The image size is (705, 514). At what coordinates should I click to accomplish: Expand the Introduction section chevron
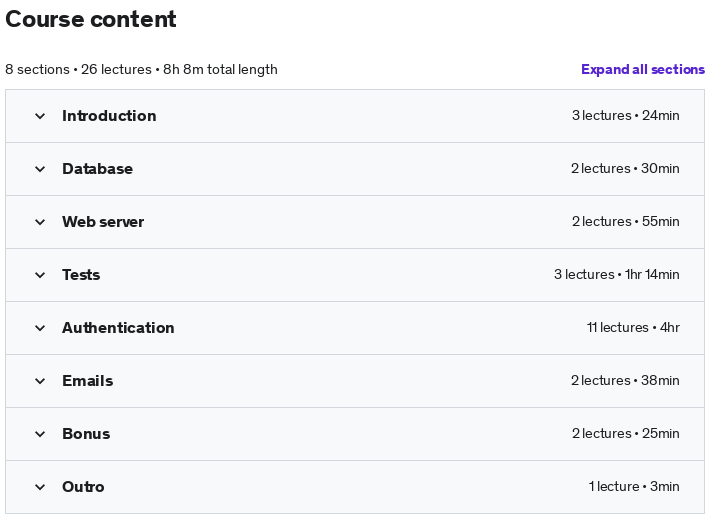pyautogui.click(x=40, y=116)
